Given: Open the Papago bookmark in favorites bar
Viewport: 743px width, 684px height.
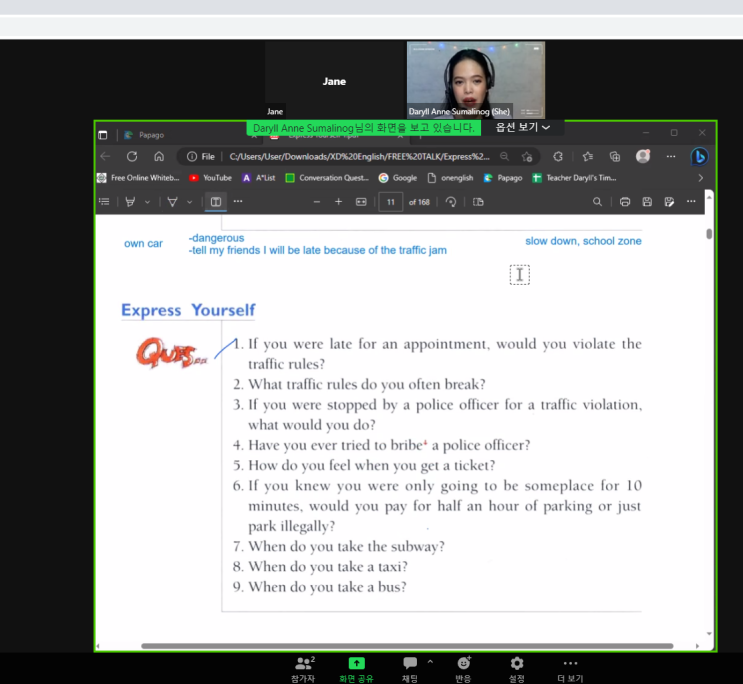Looking at the screenshot, I should (x=503, y=178).
